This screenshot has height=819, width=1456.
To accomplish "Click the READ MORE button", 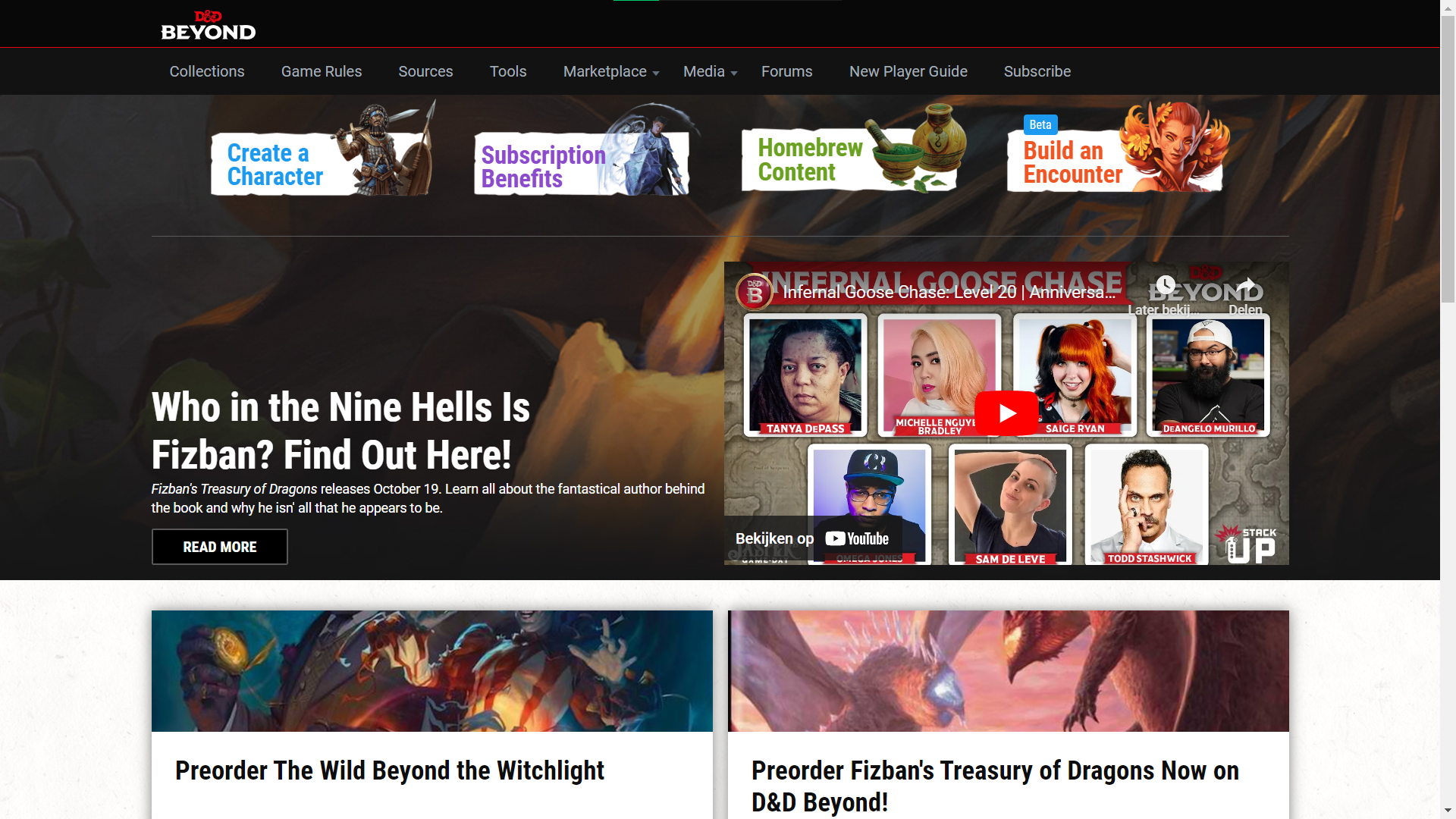I will [x=220, y=547].
